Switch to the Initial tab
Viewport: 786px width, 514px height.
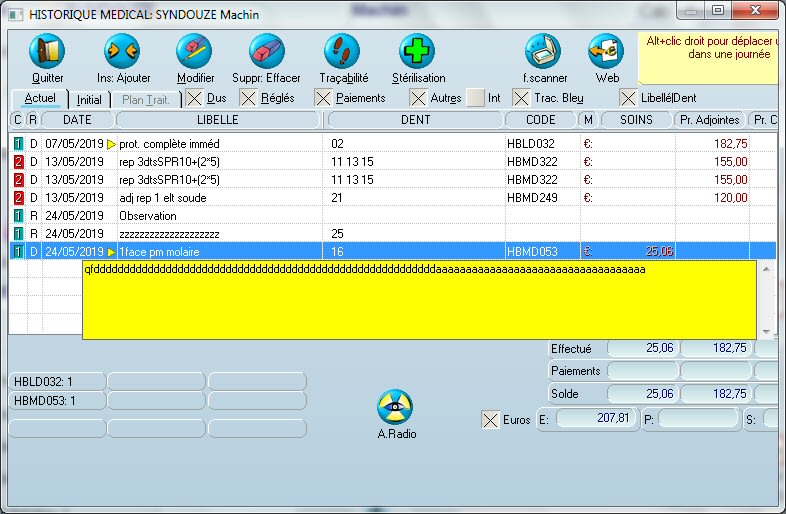[x=89, y=99]
